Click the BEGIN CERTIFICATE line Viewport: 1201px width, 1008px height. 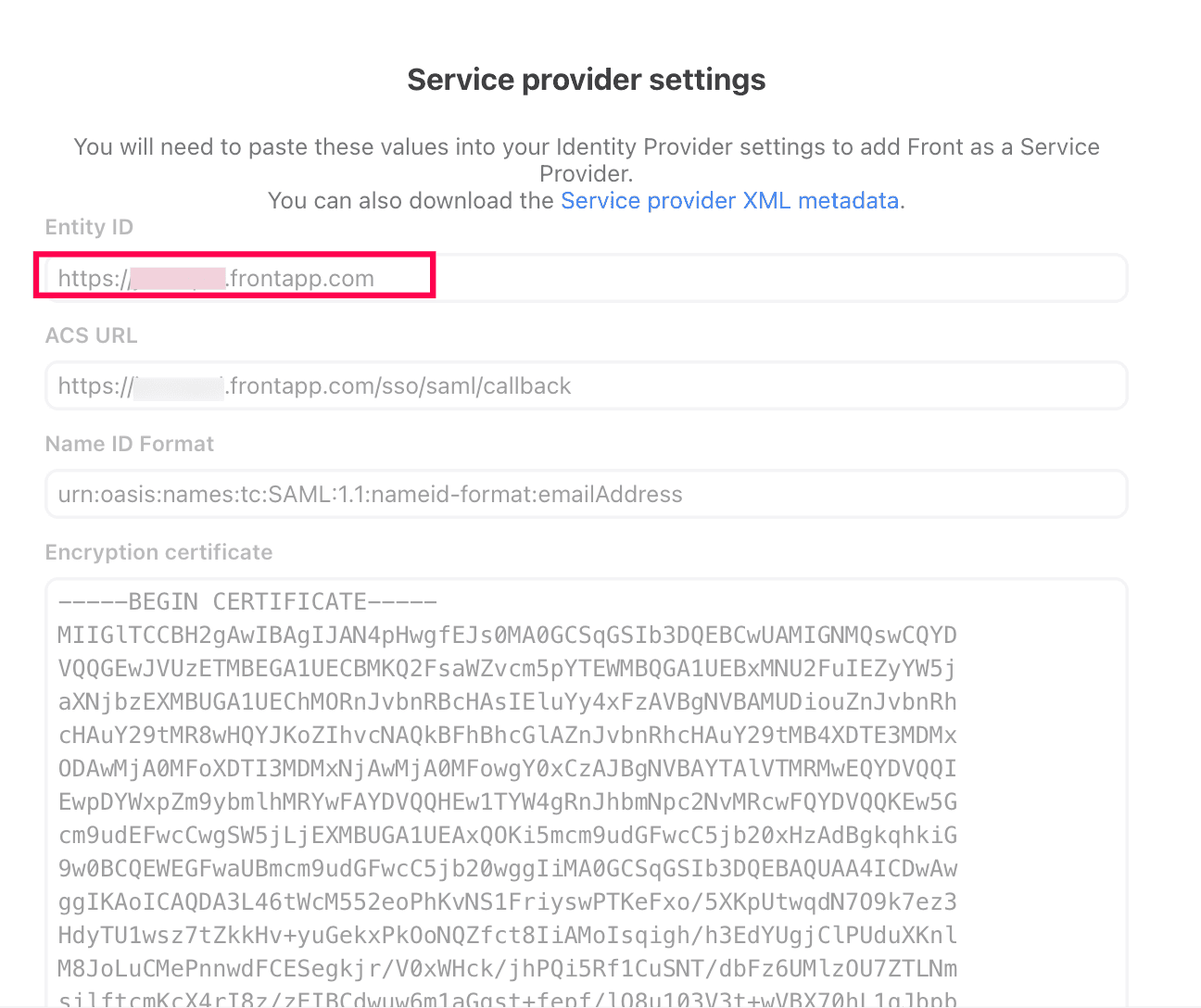tap(247, 602)
